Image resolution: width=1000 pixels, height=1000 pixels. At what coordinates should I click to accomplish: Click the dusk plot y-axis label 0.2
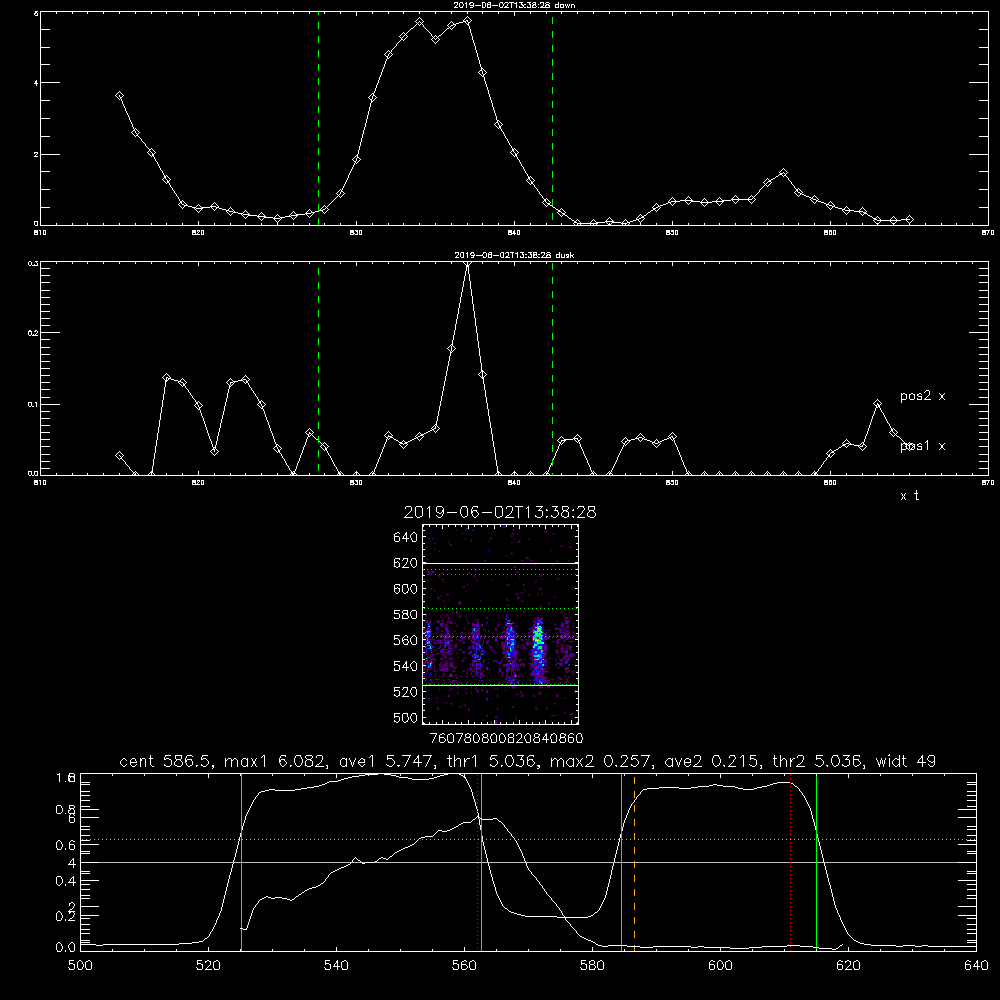tap(33, 333)
